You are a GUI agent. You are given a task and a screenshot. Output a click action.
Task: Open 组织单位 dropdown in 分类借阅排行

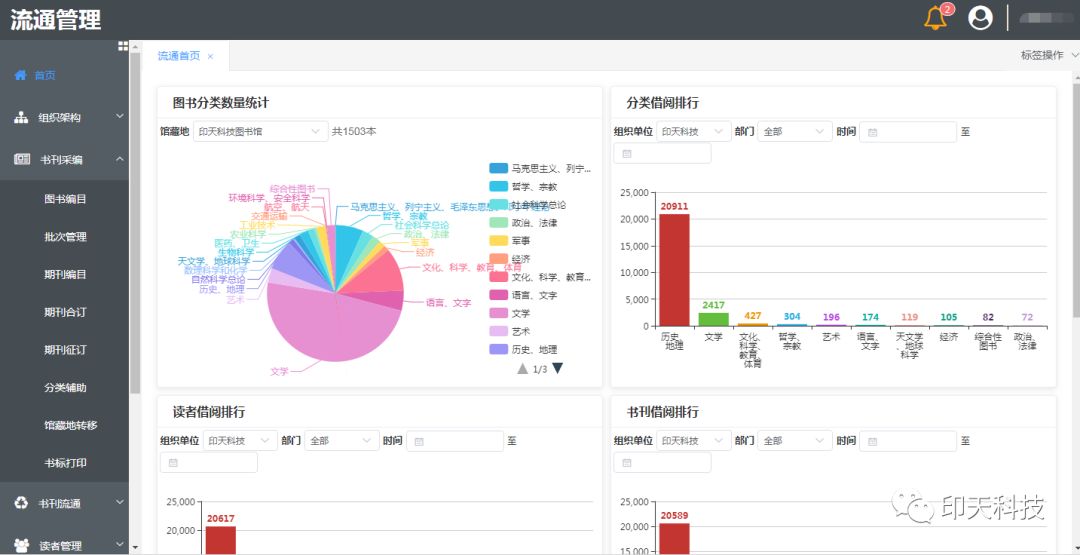(694, 132)
